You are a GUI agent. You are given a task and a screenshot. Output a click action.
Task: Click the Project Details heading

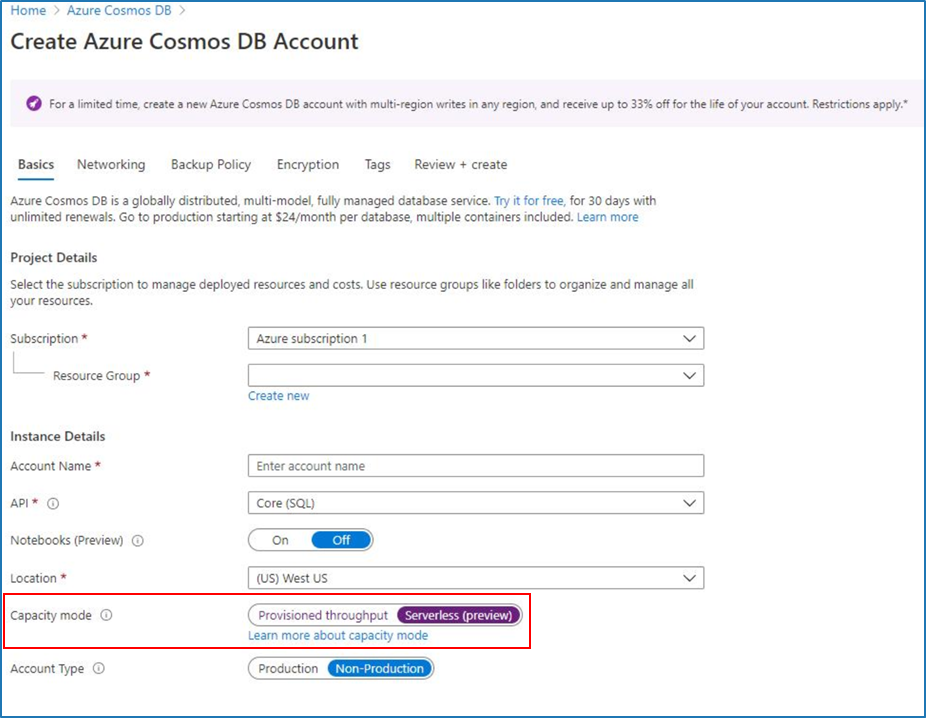click(x=54, y=258)
